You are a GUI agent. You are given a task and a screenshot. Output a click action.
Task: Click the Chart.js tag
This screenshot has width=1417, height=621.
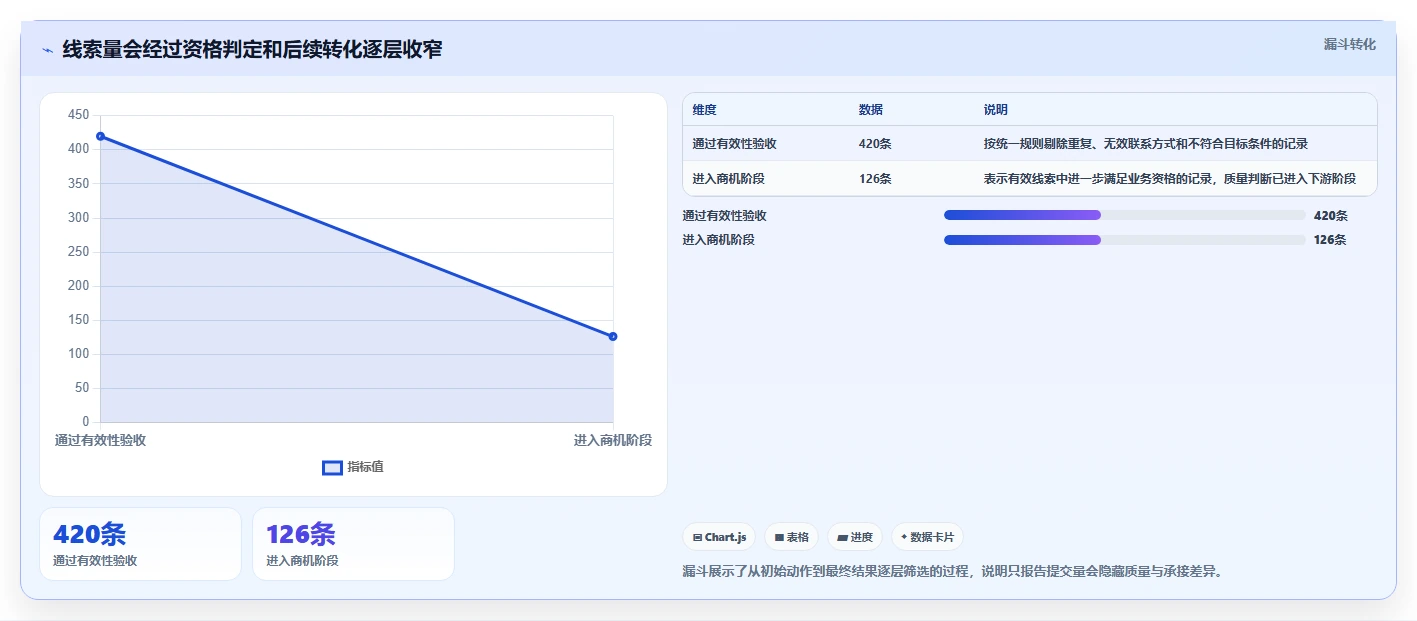coord(719,537)
